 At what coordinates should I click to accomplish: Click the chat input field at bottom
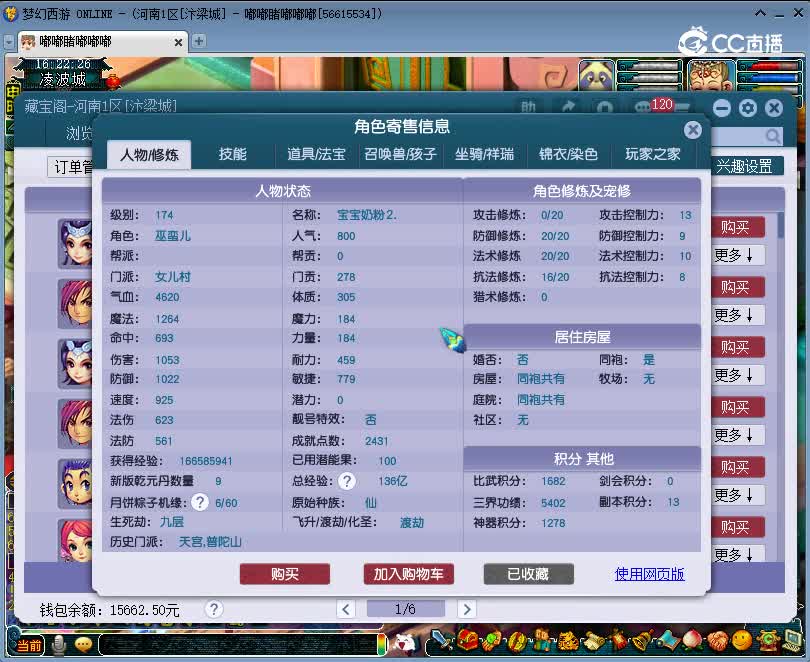[x=238, y=645]
